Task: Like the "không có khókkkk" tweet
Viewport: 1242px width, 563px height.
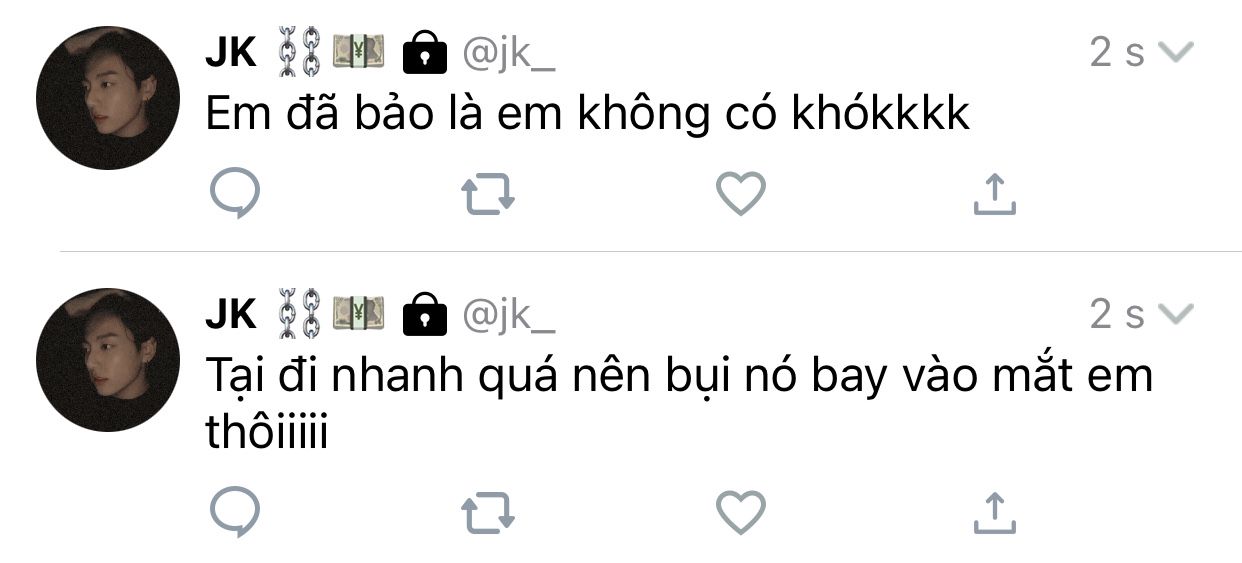Action: point(741,194)
